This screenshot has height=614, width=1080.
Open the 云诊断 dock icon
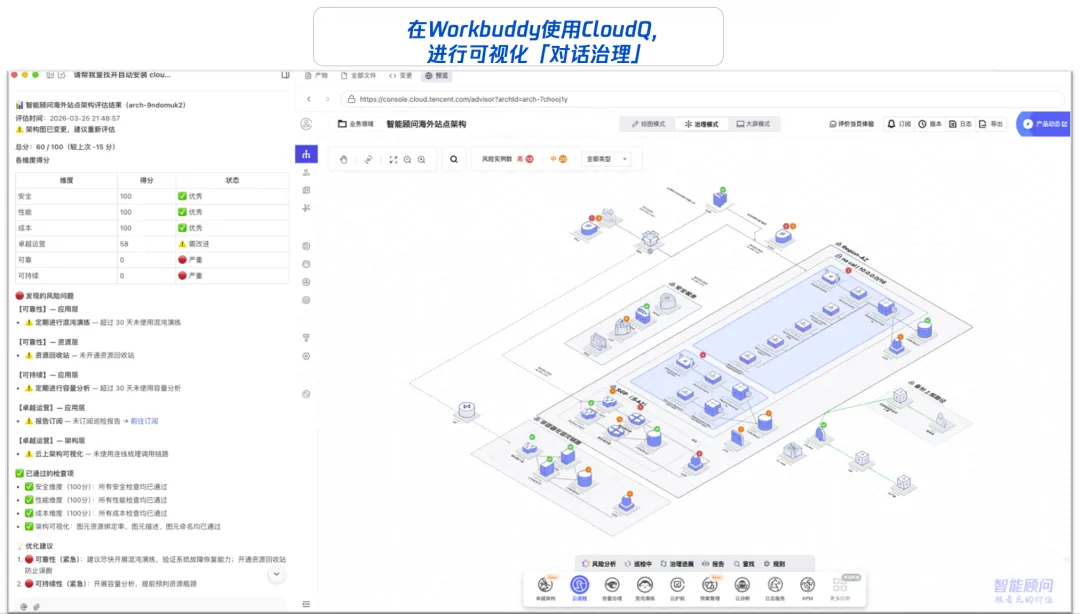coord(742,588)
